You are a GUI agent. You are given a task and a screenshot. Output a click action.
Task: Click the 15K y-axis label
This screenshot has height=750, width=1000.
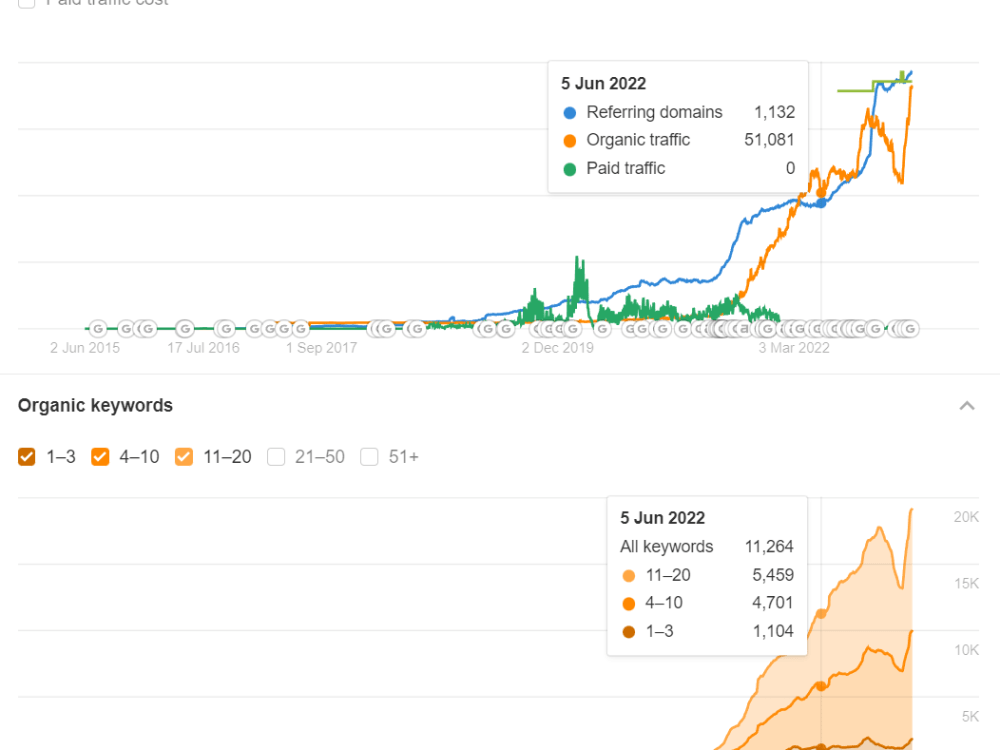point(966,584)
